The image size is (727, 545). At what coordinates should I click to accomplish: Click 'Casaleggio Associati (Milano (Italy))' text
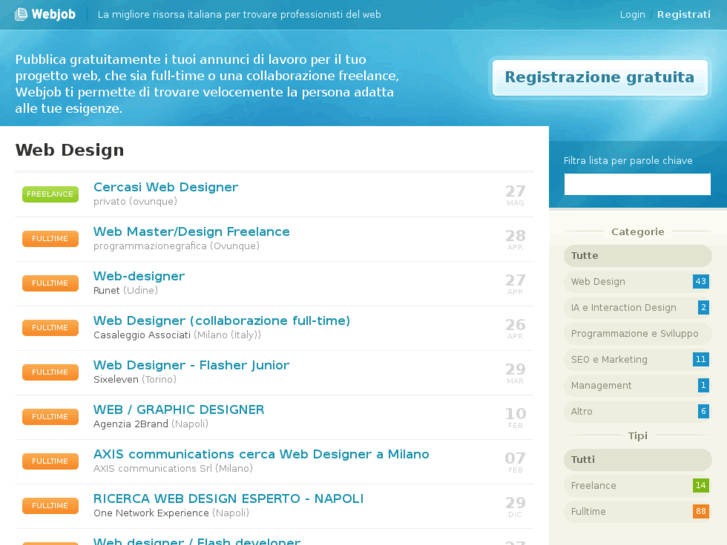177,335
